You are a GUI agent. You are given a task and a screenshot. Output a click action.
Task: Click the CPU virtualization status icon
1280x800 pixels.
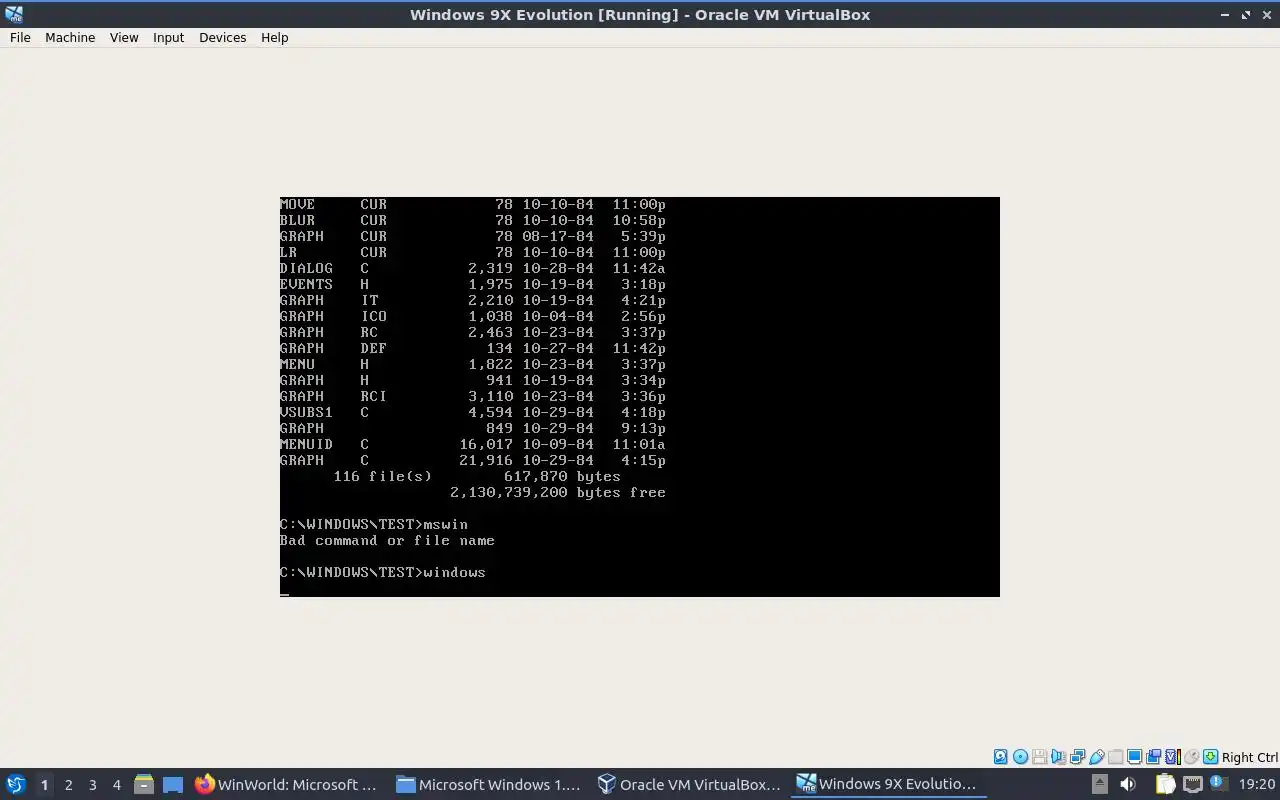click(x=1173, y=757)
